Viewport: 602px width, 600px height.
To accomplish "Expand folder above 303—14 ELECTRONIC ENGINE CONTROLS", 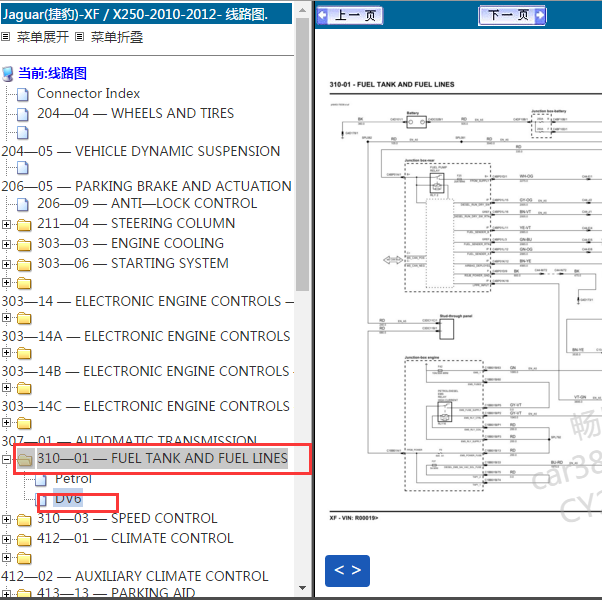I will coord(6,283).
